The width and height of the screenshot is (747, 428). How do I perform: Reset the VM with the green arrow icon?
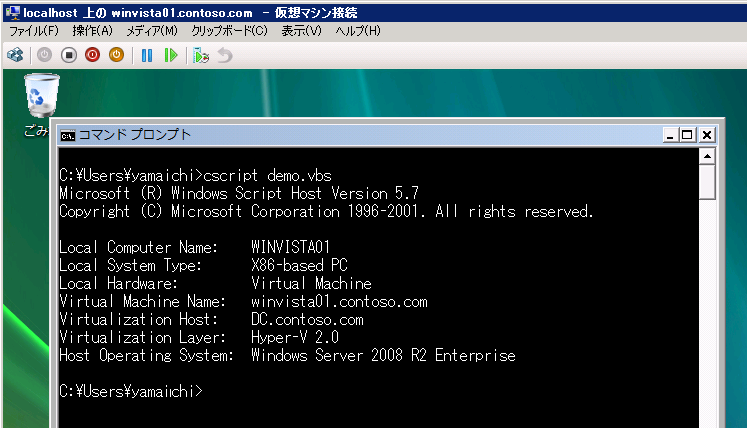(171, 55)
